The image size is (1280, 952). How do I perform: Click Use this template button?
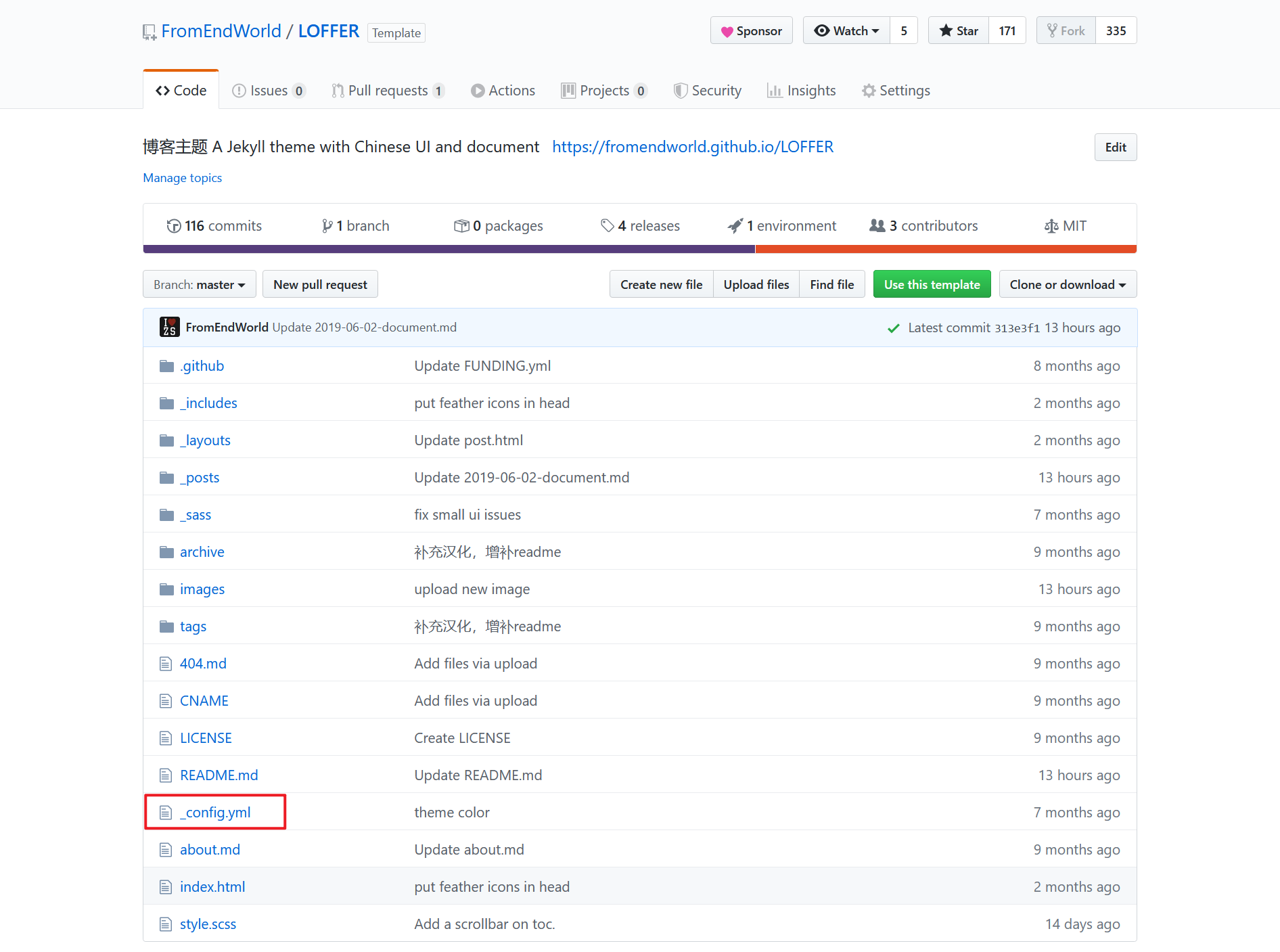coord(932,284)
